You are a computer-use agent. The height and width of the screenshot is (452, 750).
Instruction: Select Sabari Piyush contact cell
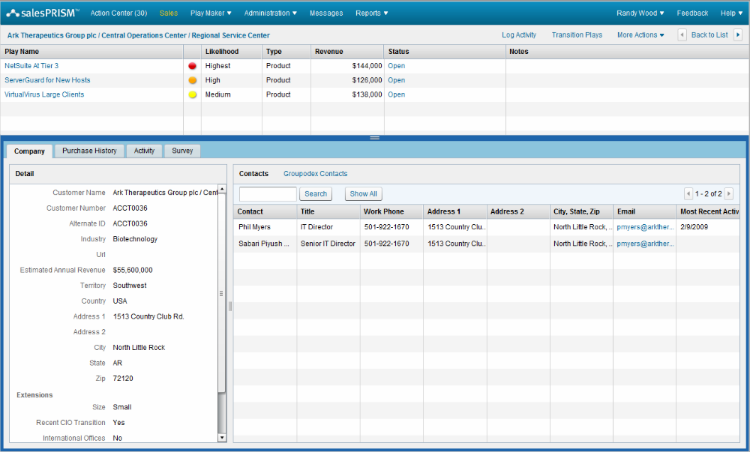(265, 244)
